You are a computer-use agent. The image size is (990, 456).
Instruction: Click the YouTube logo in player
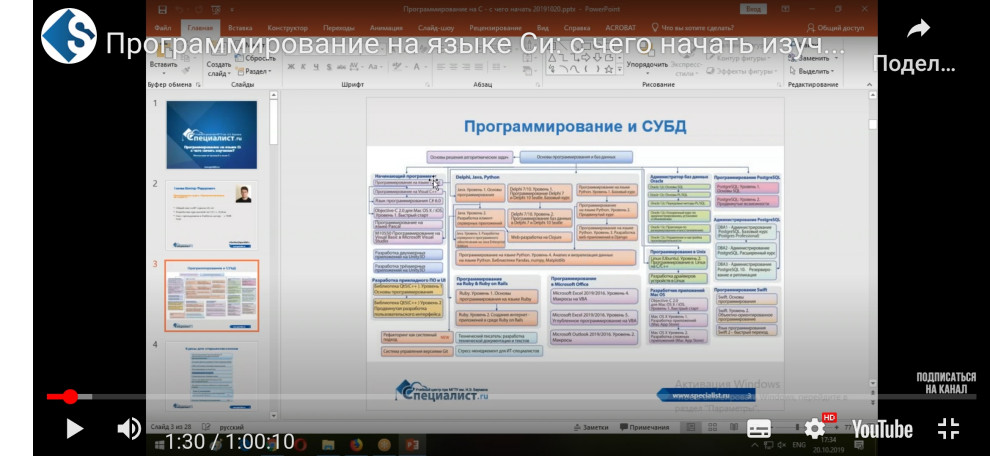882,429
